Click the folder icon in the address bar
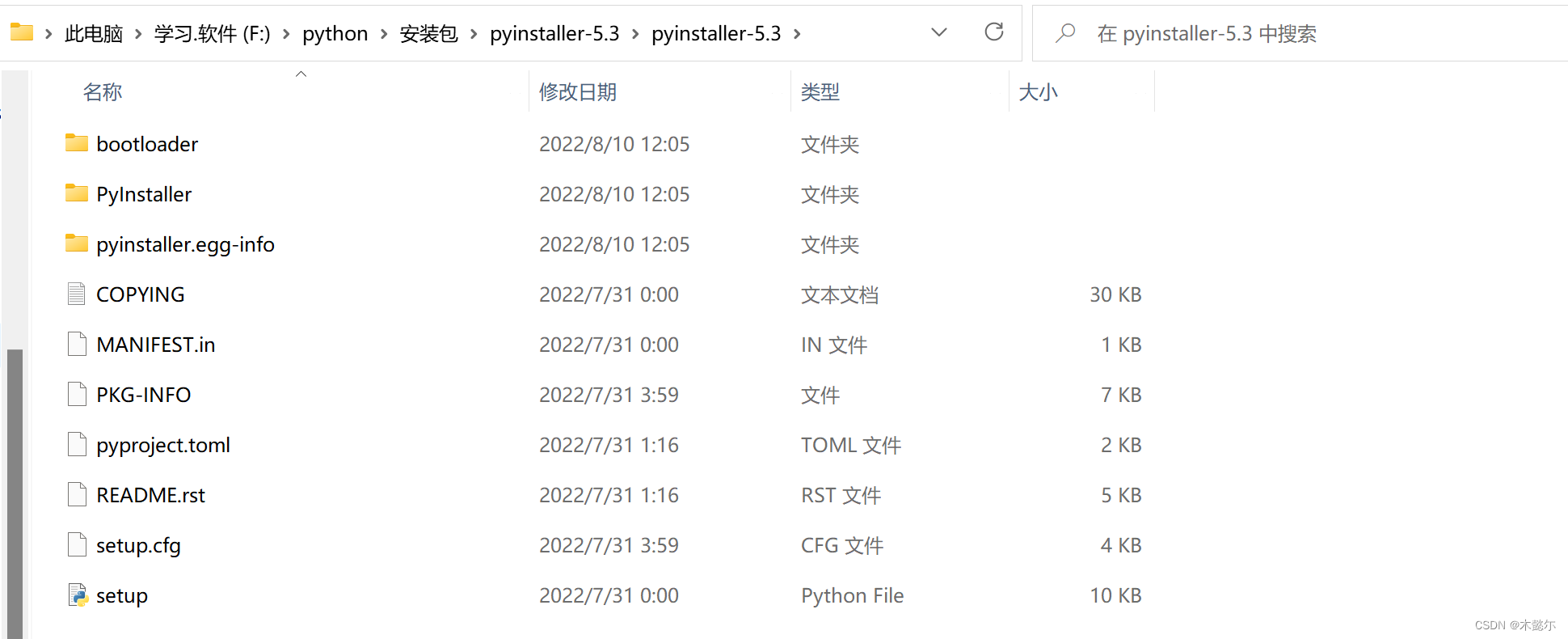Viewport: 1568px width, 639px height. [x=22, y=32]
